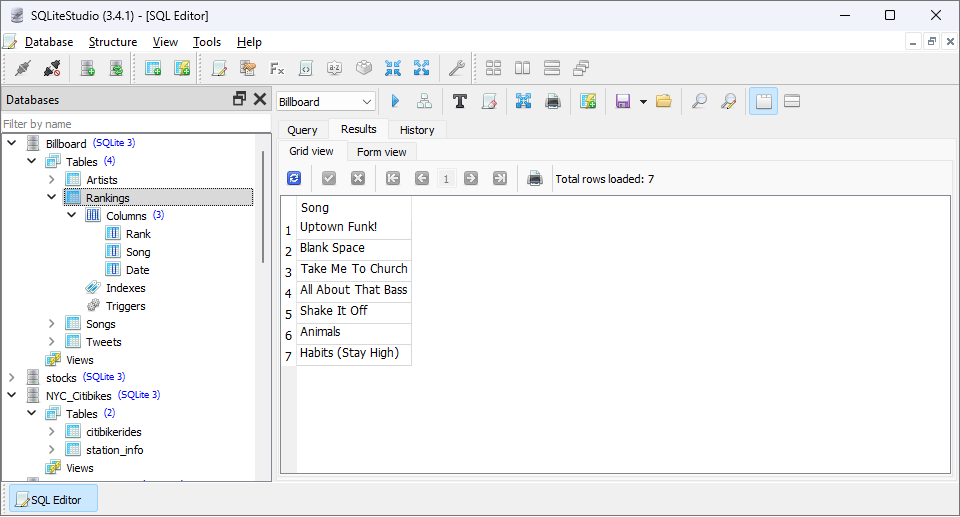Click the Export data arrows-outward icon
This screenshot has width=960, height=517.
coord(421,68)
